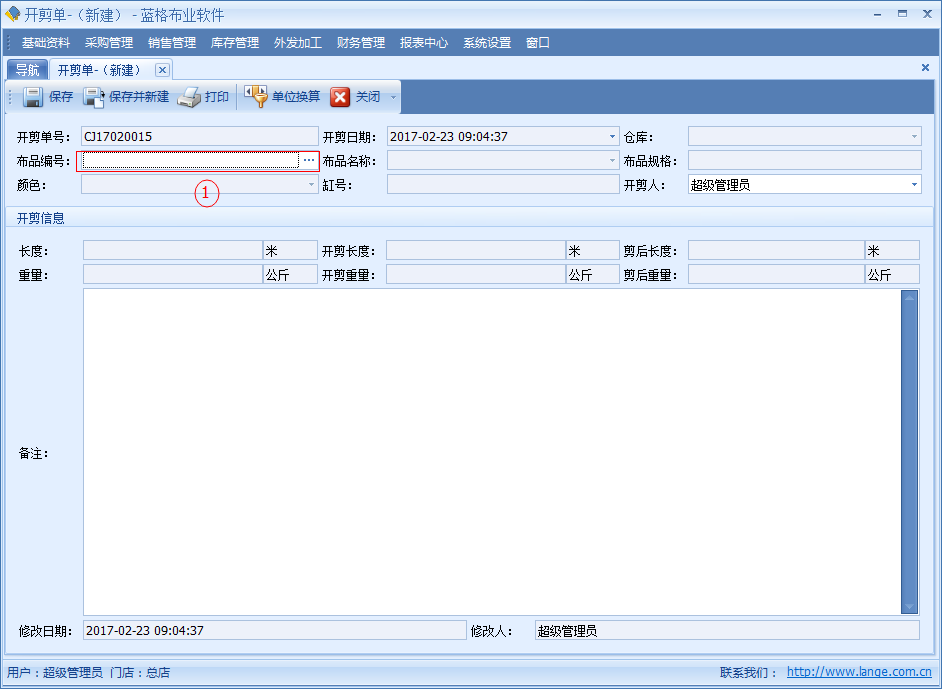Click inside the 备注 notes text area

coord(490,452)
